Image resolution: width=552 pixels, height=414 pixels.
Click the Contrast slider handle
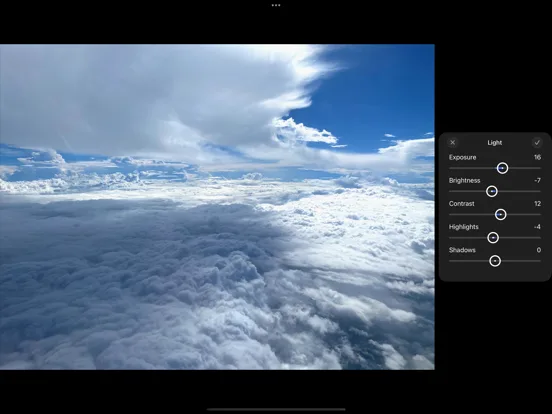[x=501, y=214]
